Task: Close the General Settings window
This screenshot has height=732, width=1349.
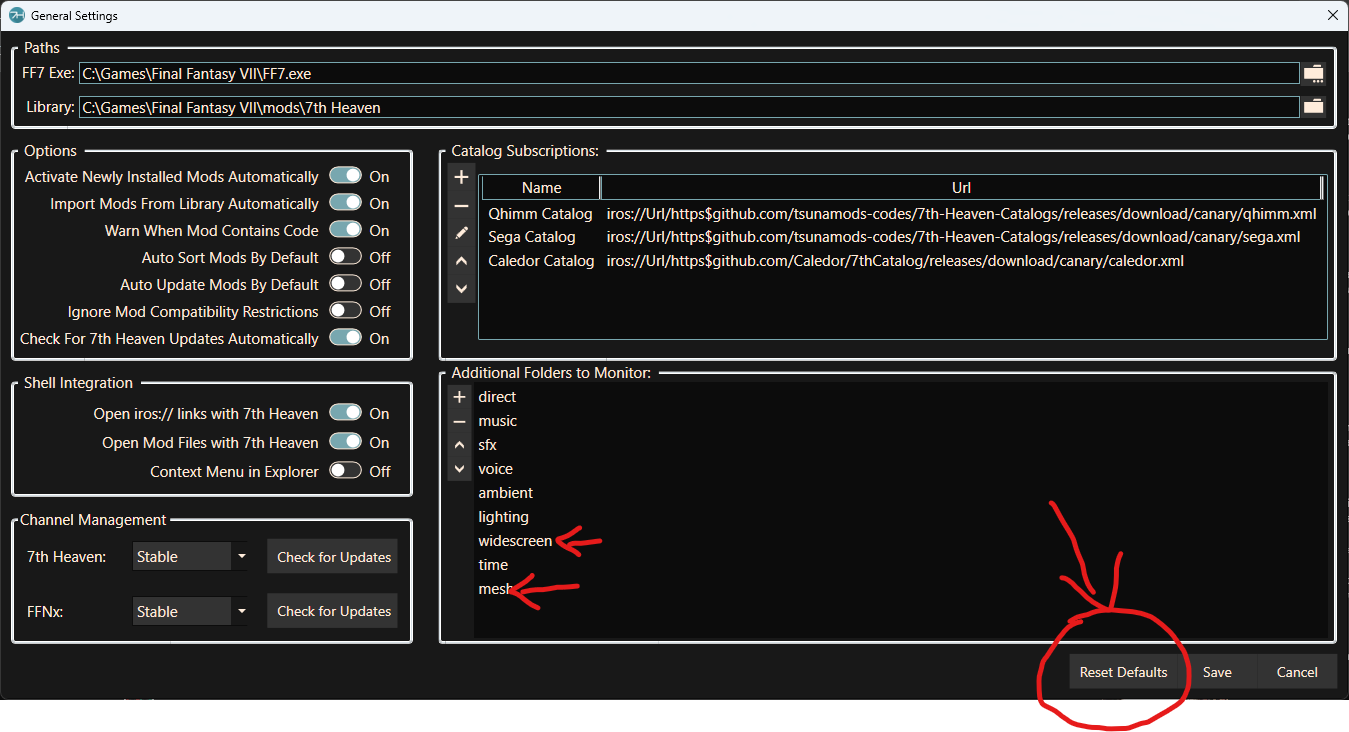Action: (1332, 15)
